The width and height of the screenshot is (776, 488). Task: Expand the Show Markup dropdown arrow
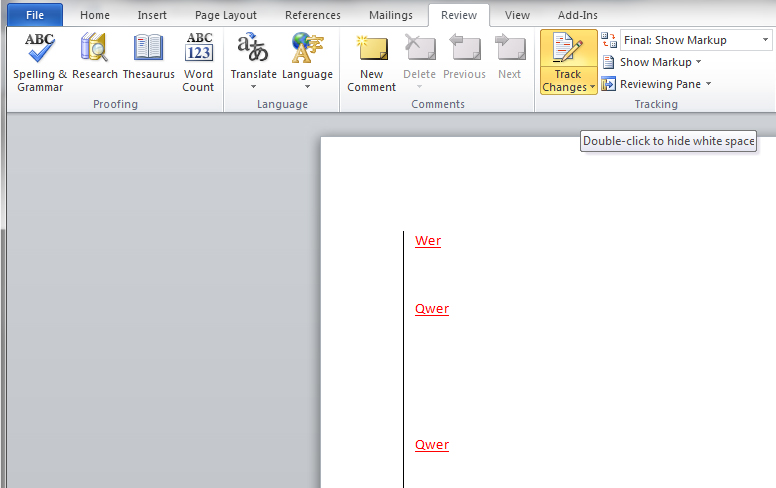coord(698,62)
